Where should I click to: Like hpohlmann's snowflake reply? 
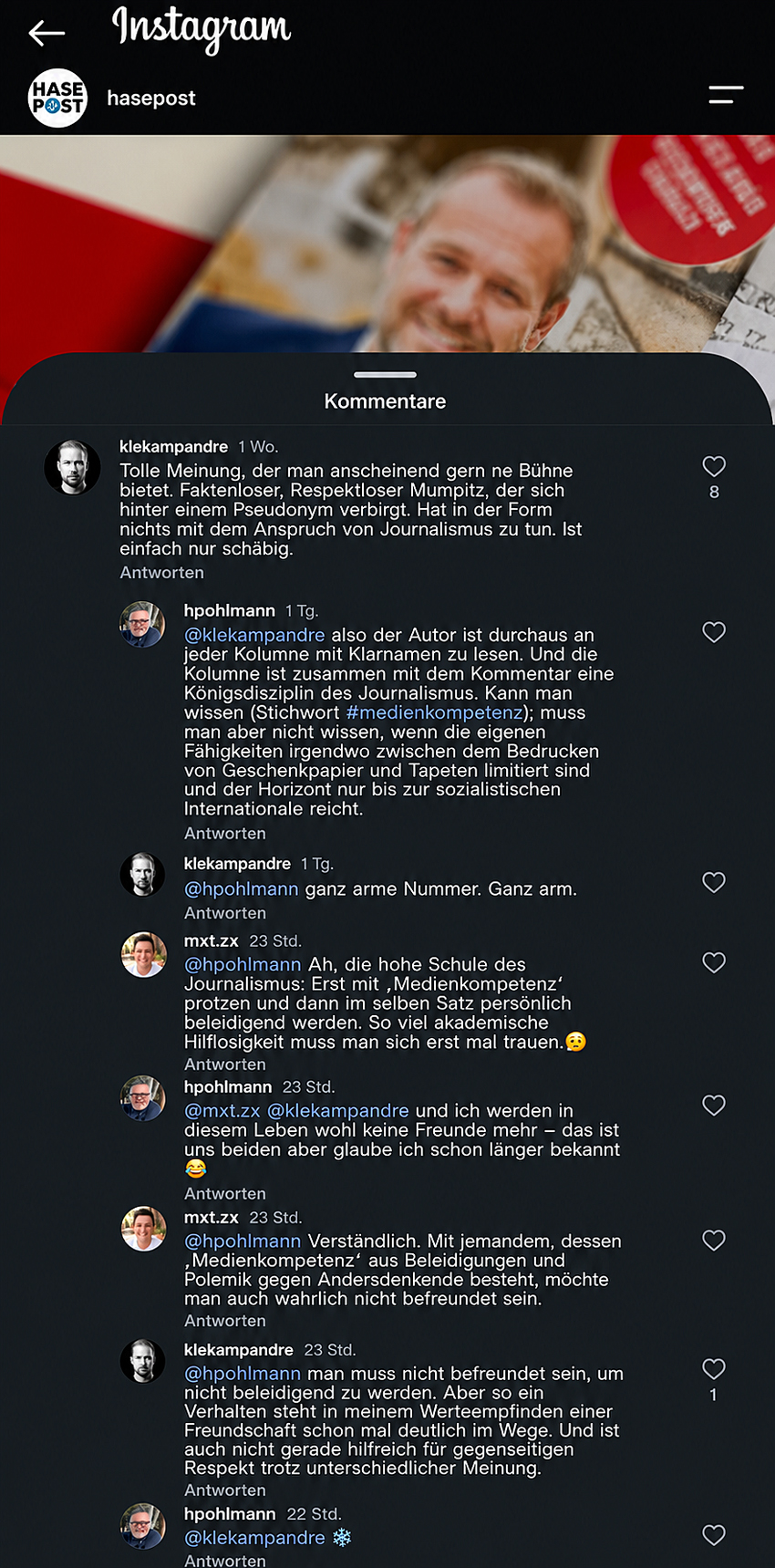point(714,1535)
